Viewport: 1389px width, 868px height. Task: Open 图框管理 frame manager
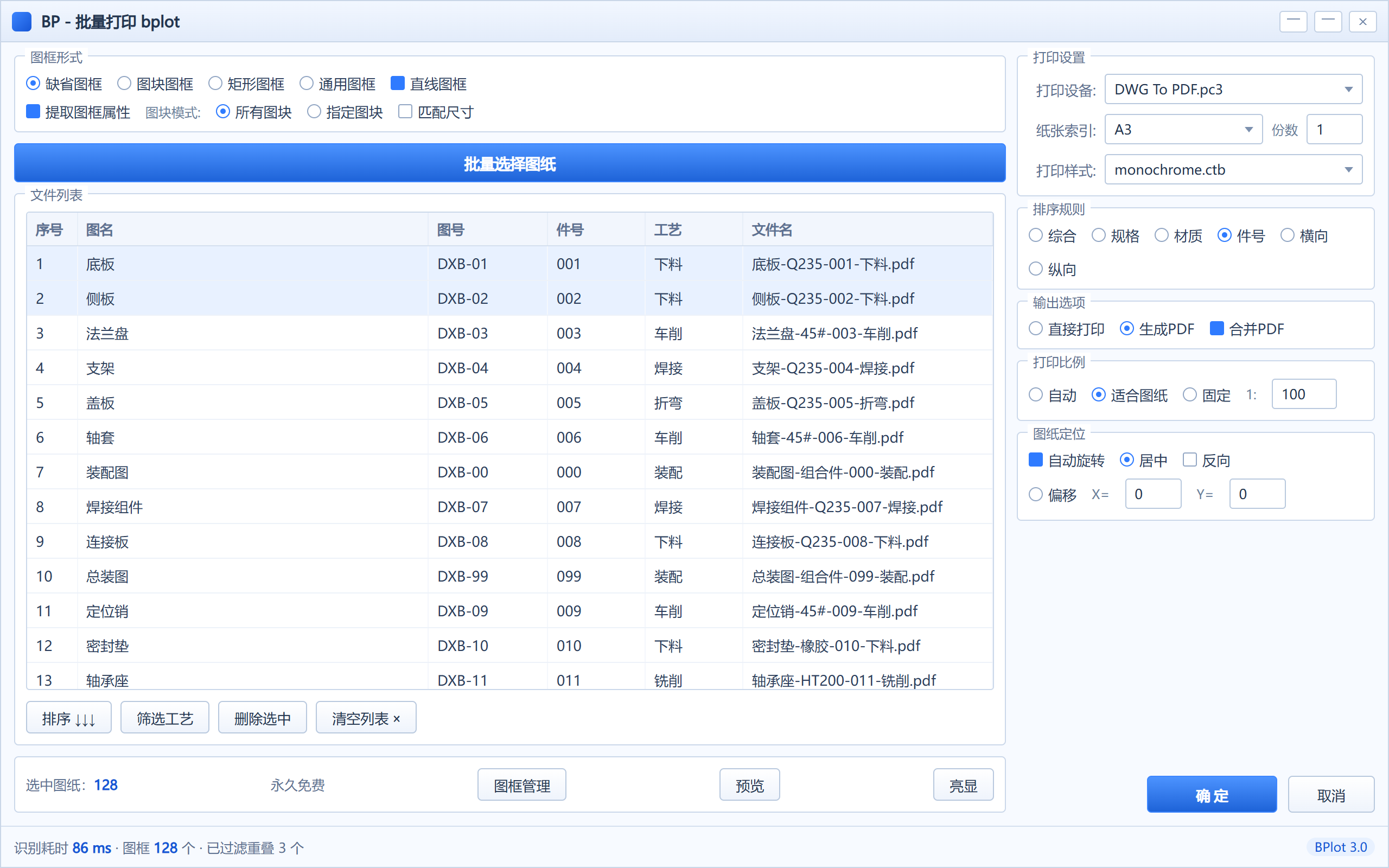522,786
